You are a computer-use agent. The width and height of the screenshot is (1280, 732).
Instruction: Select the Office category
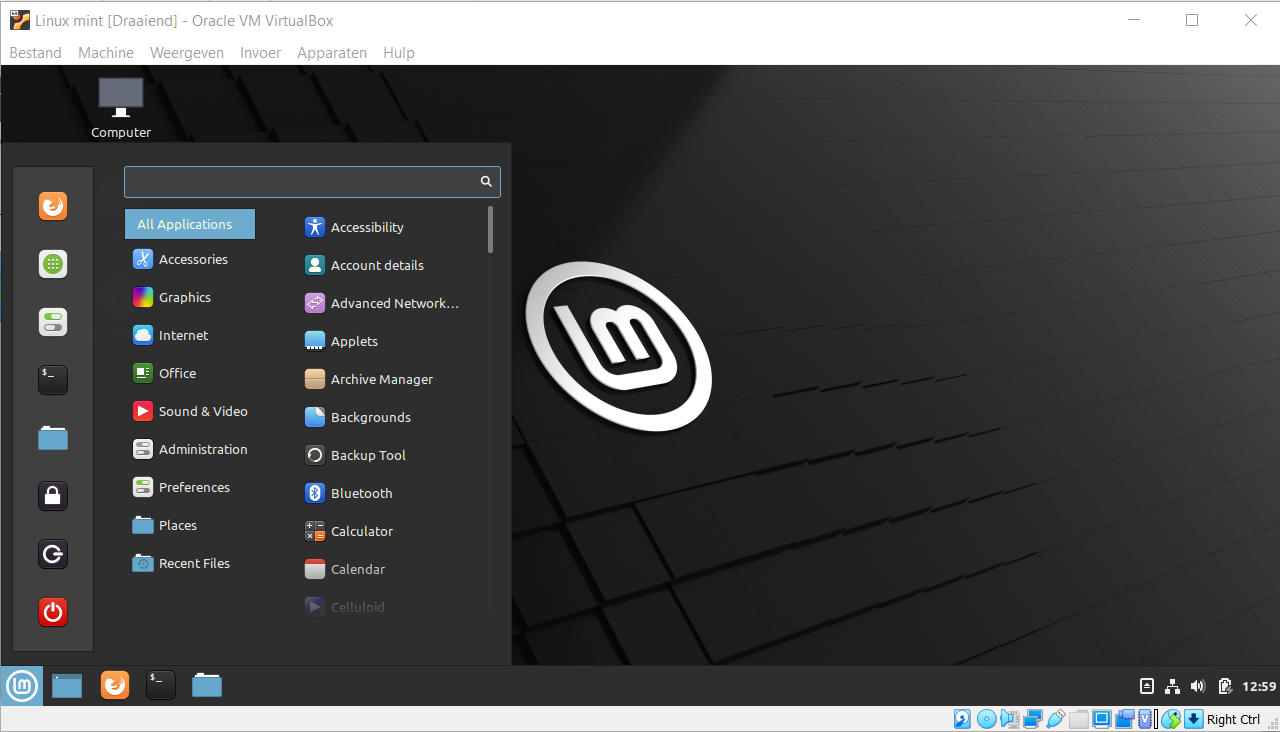click(177, 373)
